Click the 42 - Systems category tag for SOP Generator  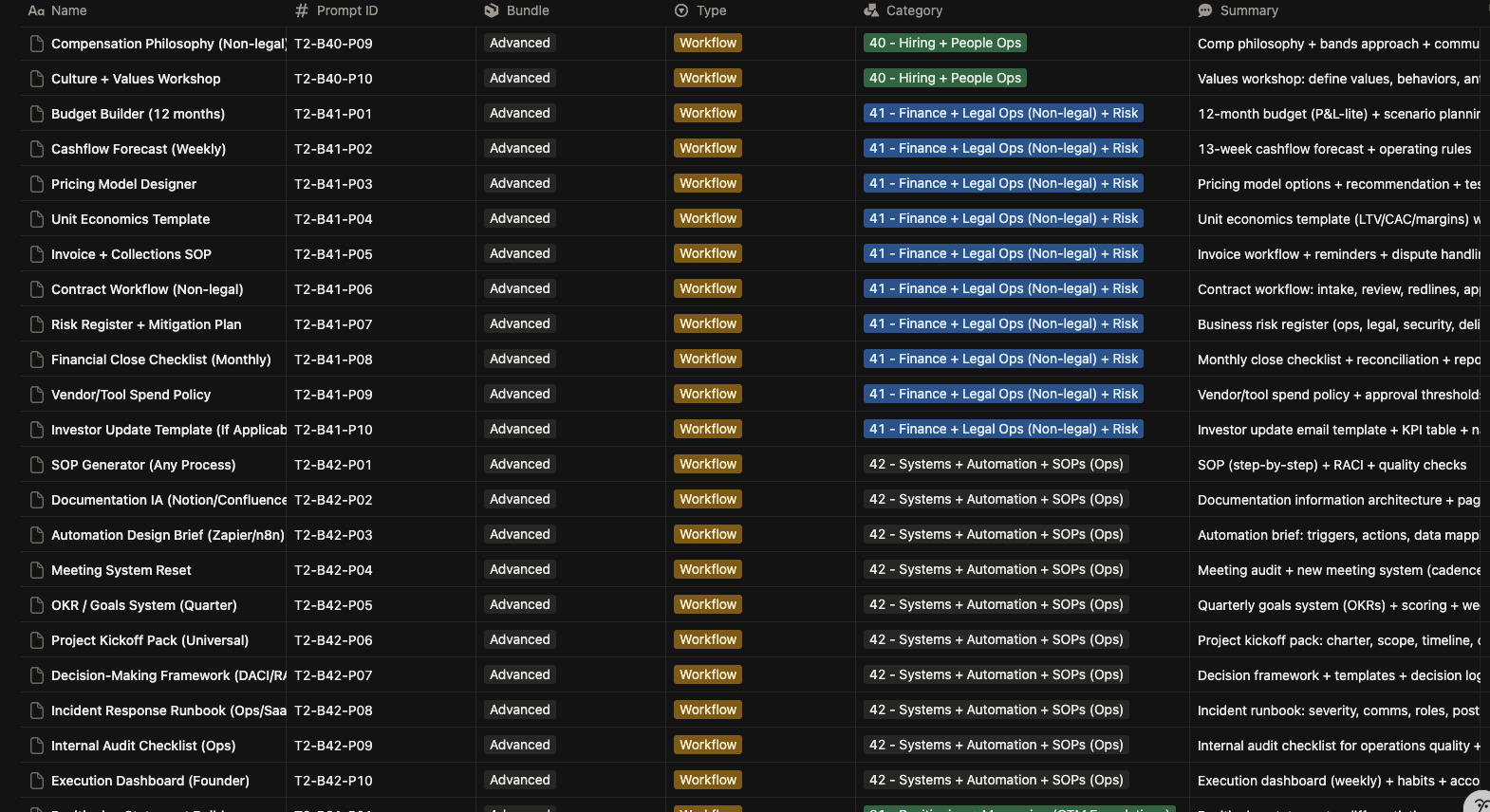coord(996,464)
